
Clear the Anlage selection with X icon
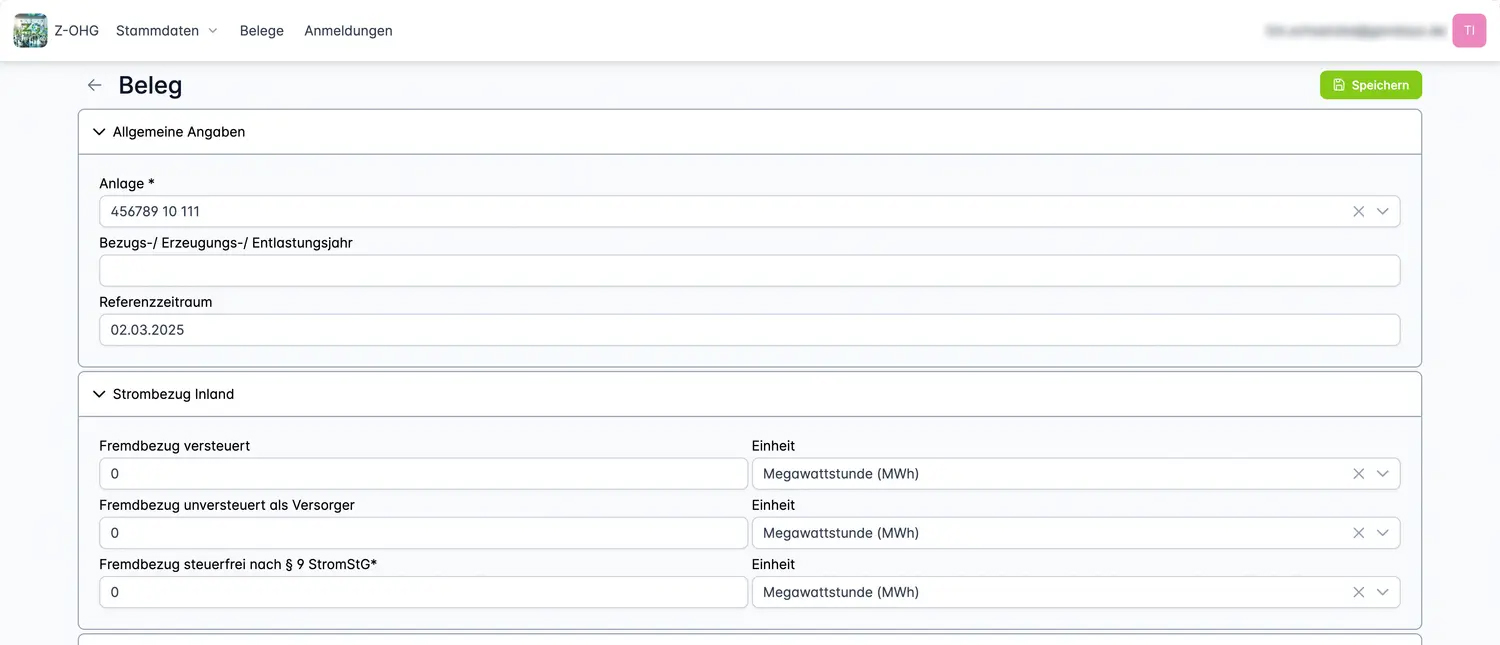tap(1358, 211)
